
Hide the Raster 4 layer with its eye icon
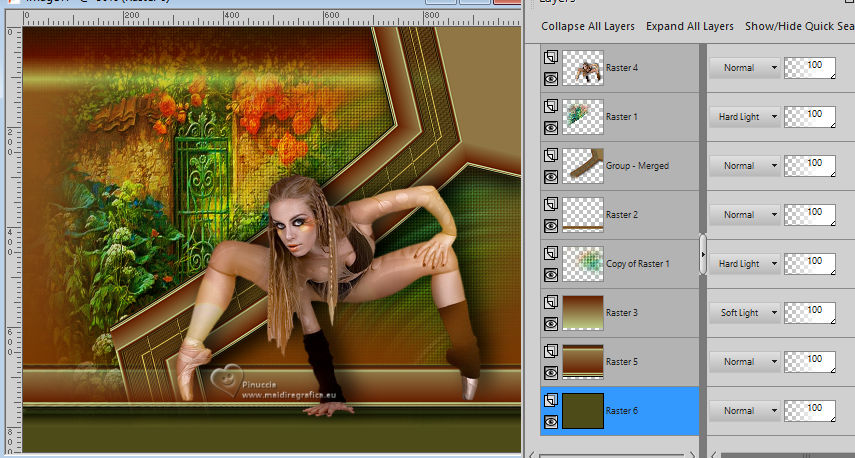click(x=551, y=79)
